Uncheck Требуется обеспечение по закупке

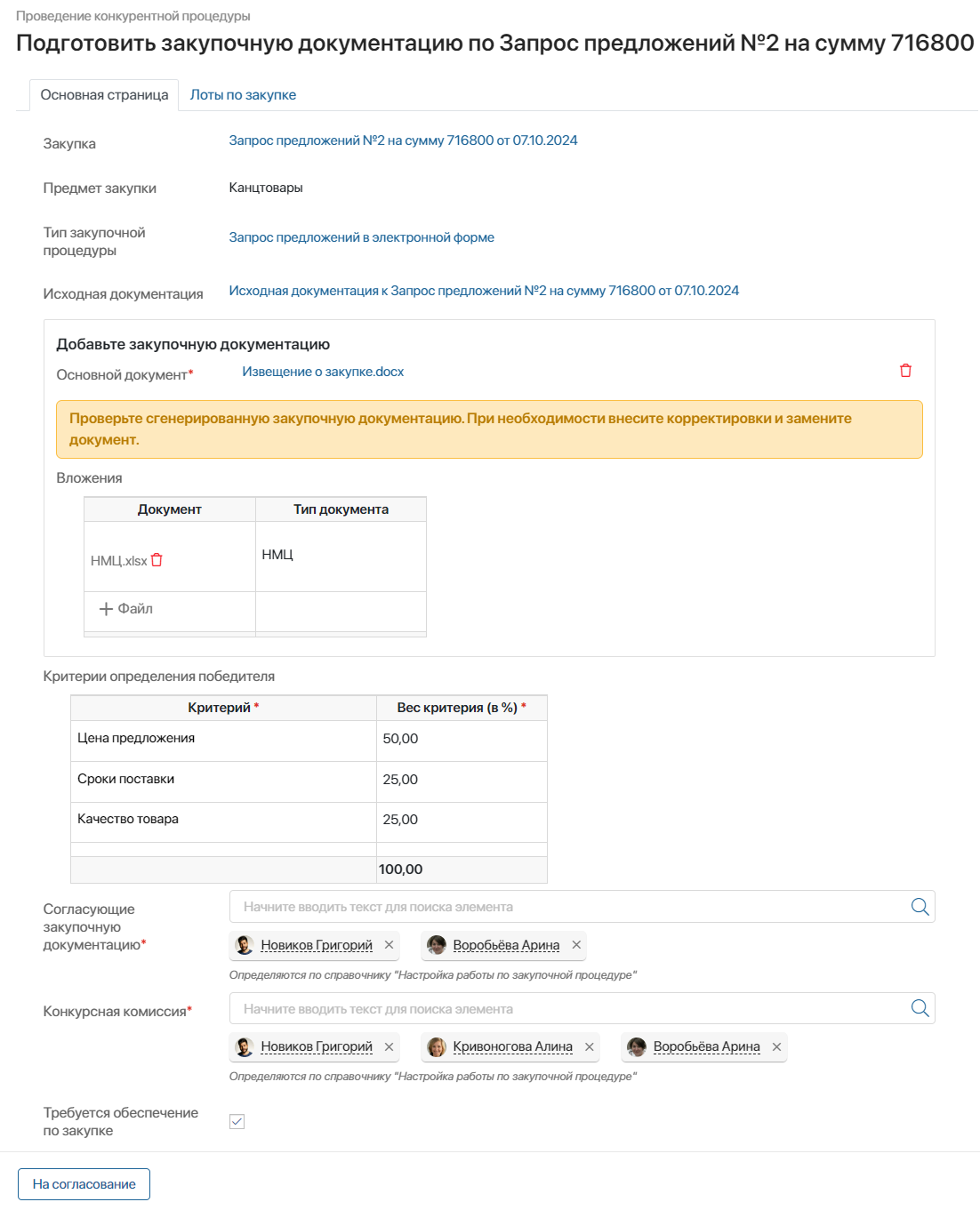tap(237, 1121)
